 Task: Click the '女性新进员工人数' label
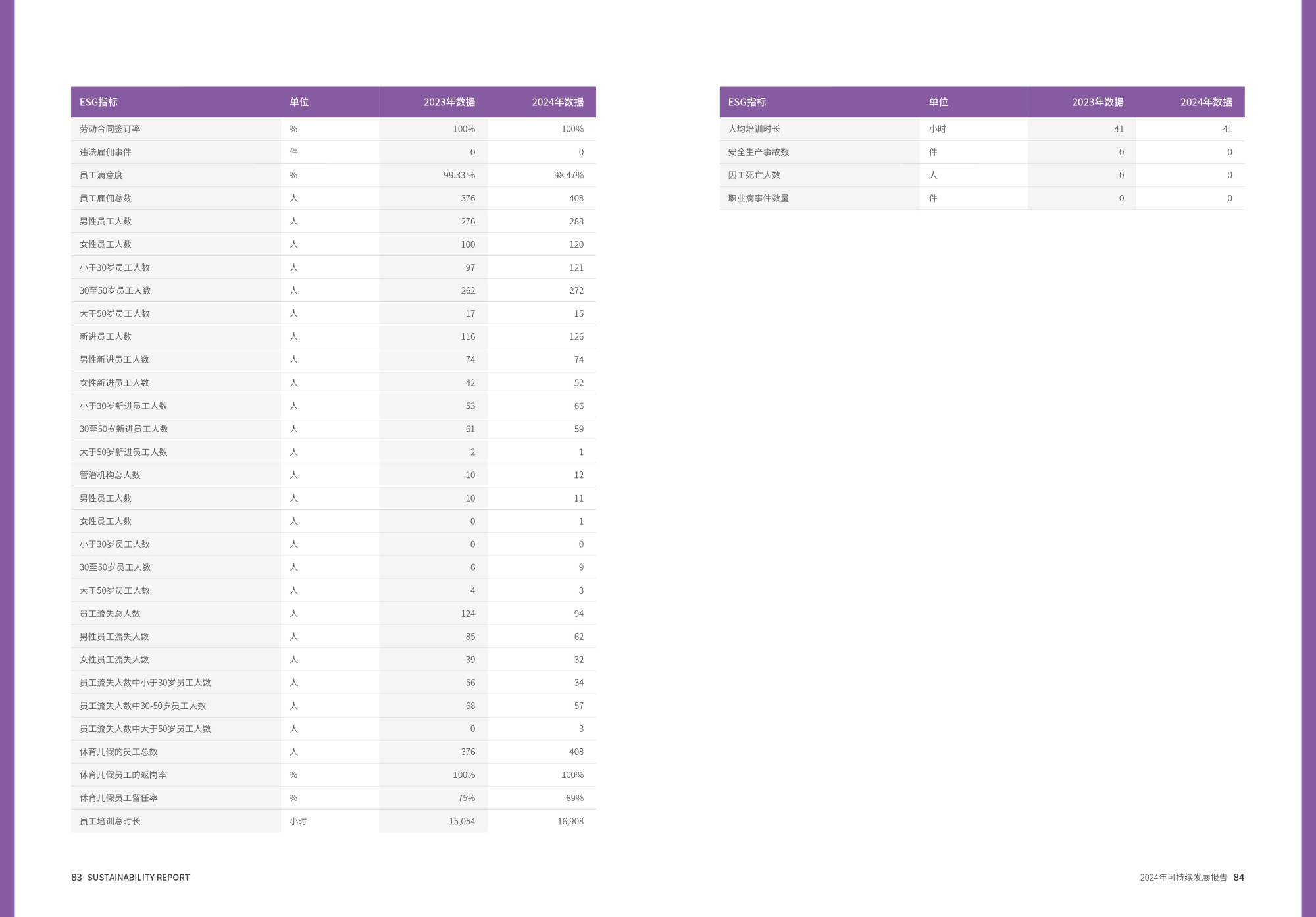(114, 382)
